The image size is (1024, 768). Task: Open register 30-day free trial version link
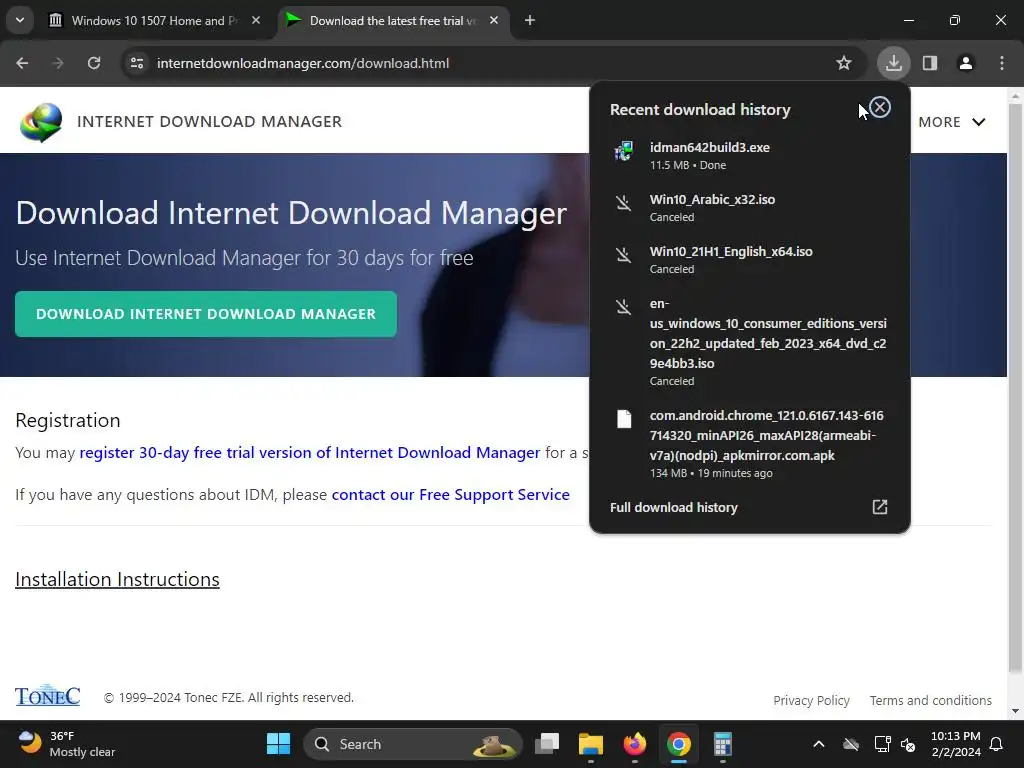coord(310,453)
